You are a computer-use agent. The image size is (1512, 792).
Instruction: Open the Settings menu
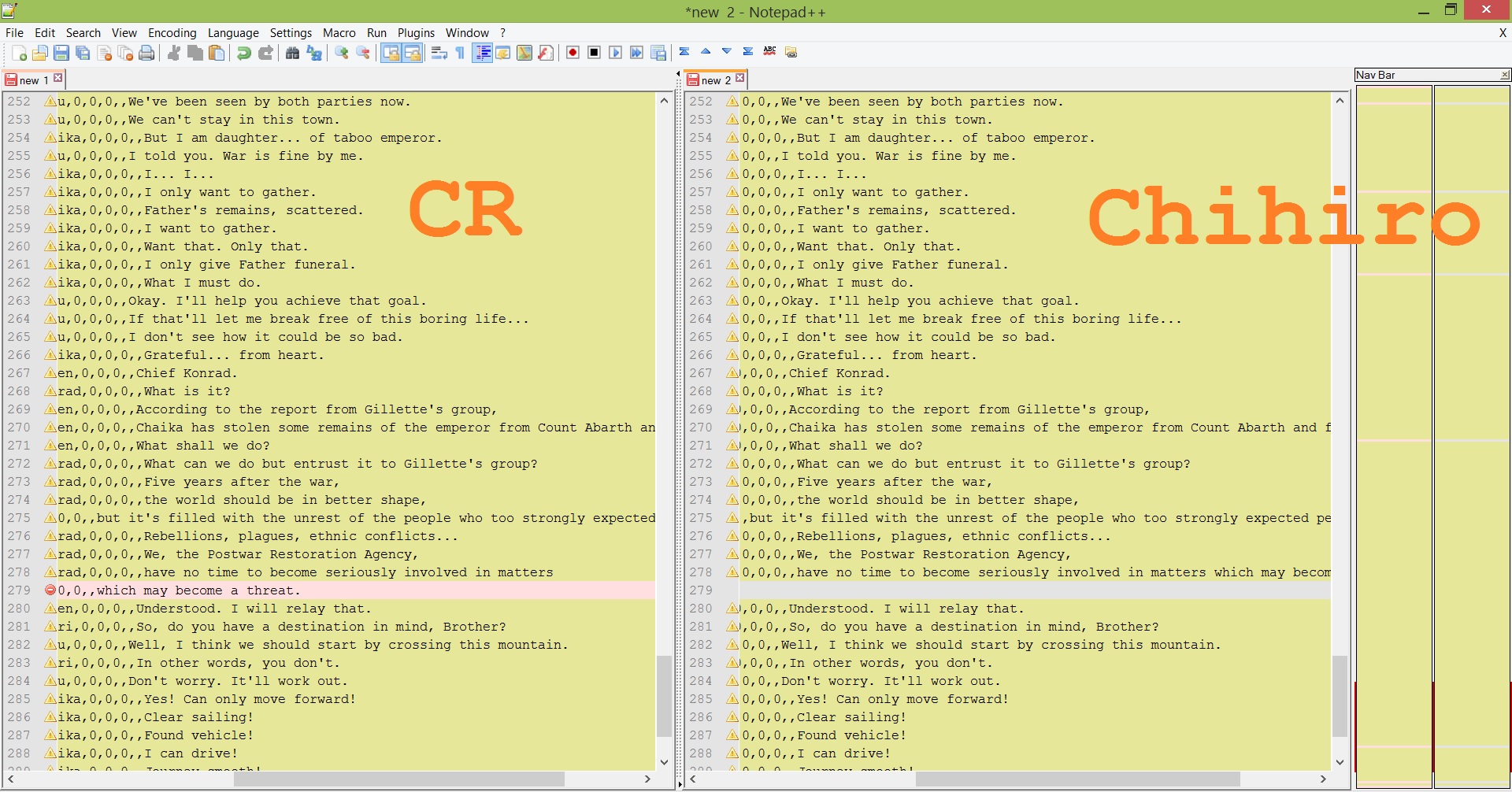click(x=291, y=32)
